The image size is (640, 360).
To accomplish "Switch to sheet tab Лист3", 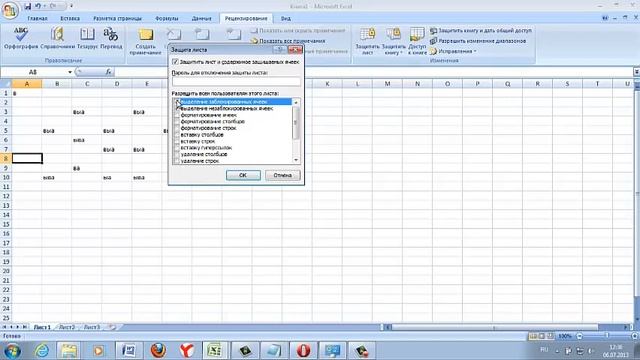I will click(92, 327).
